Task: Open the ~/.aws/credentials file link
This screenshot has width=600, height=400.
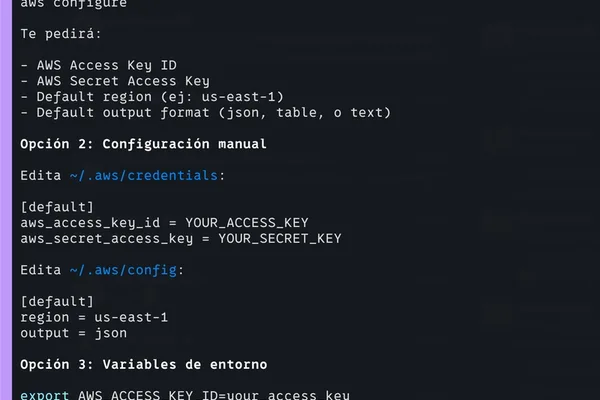Action: click(143, 176)
